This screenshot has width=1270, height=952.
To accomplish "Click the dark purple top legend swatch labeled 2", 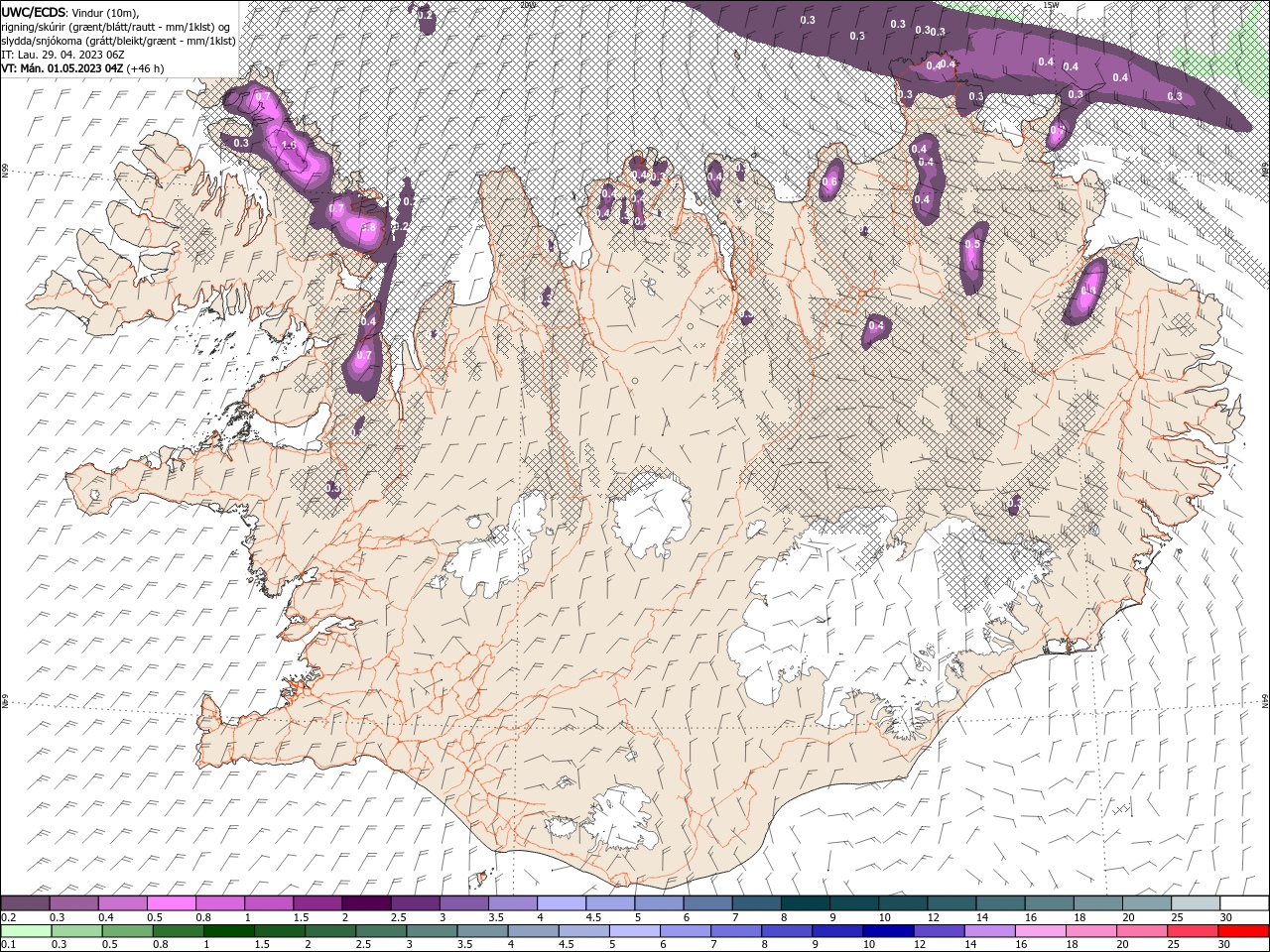I will [x=365, y=903].
